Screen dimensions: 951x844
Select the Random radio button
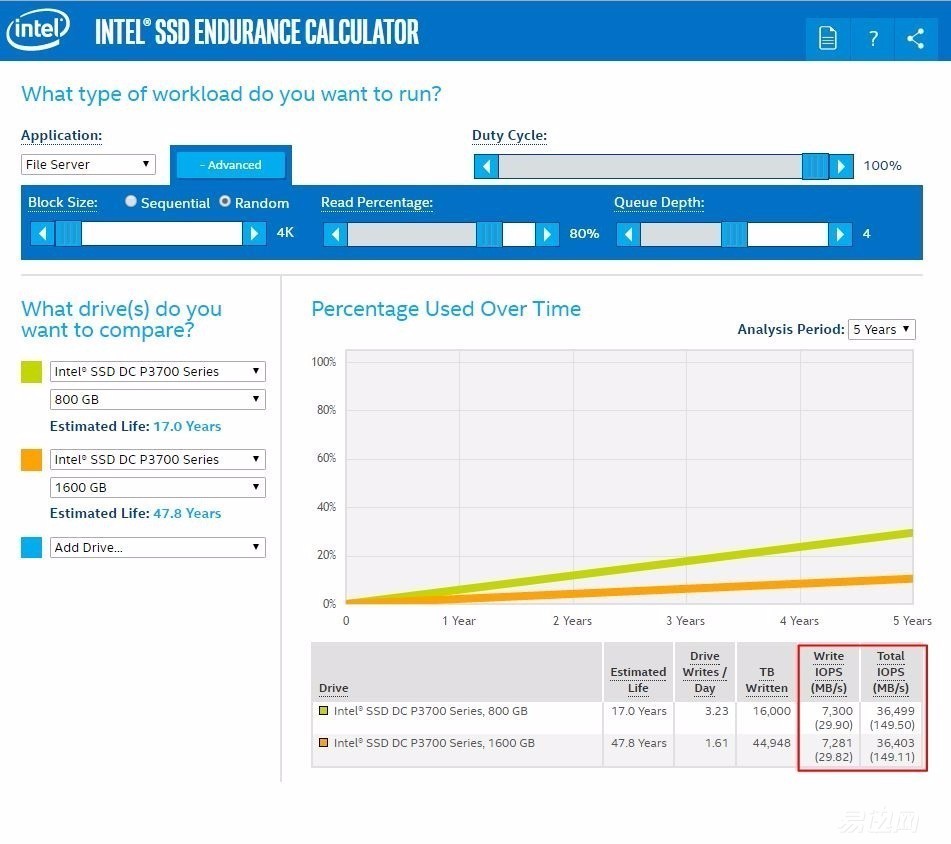coord(225,201)
